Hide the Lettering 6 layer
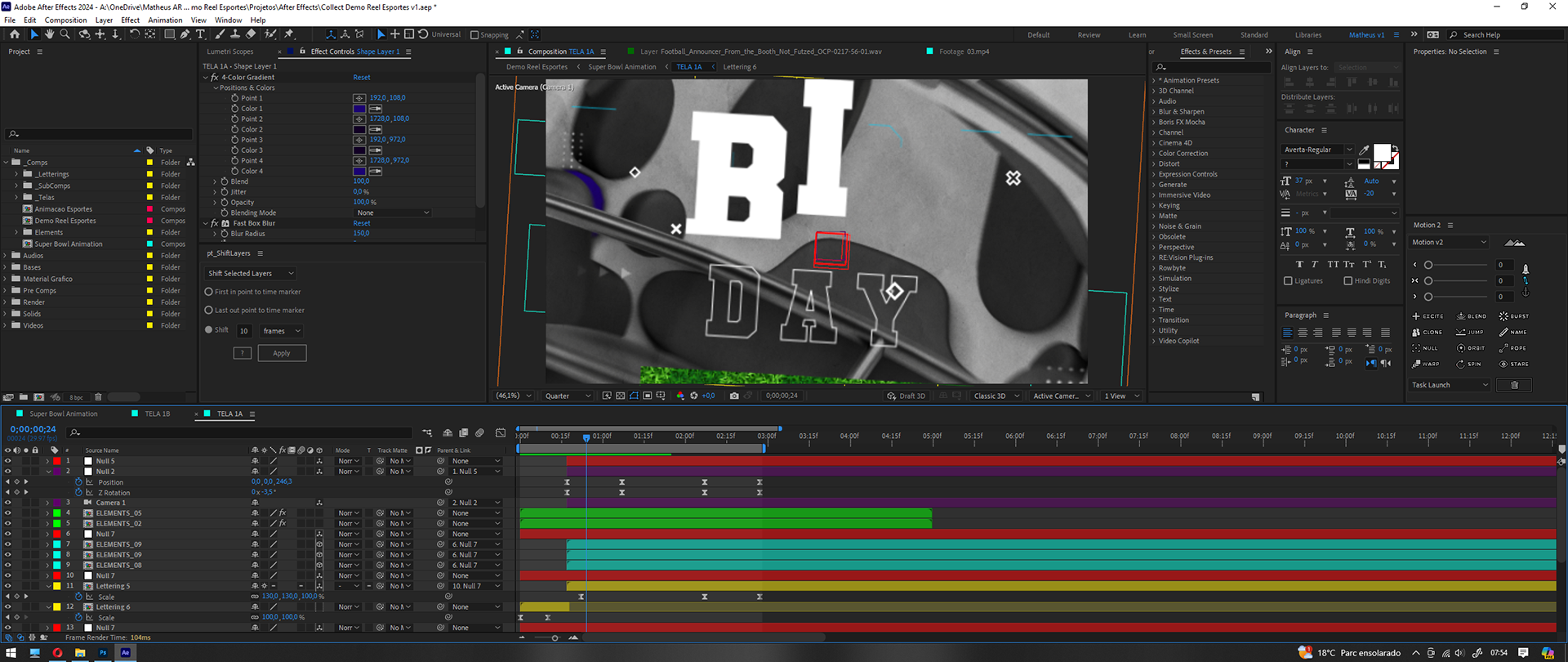 [x=8, y=607]
